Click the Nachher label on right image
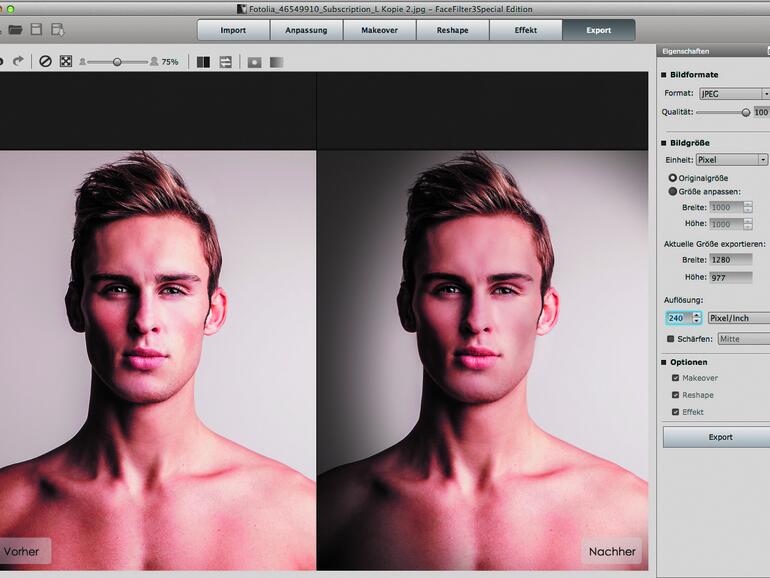This screenshot has width=770, height=578. click(612, 551)
